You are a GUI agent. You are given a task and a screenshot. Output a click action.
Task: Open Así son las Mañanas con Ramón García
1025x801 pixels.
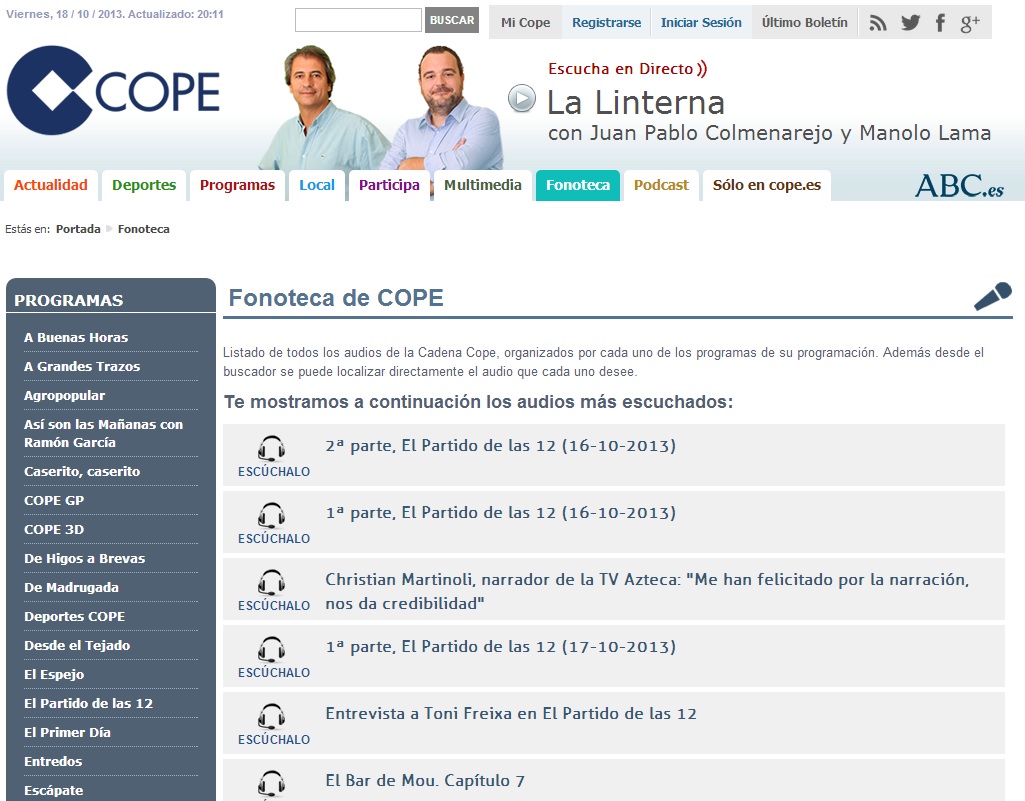click(103, 433)
